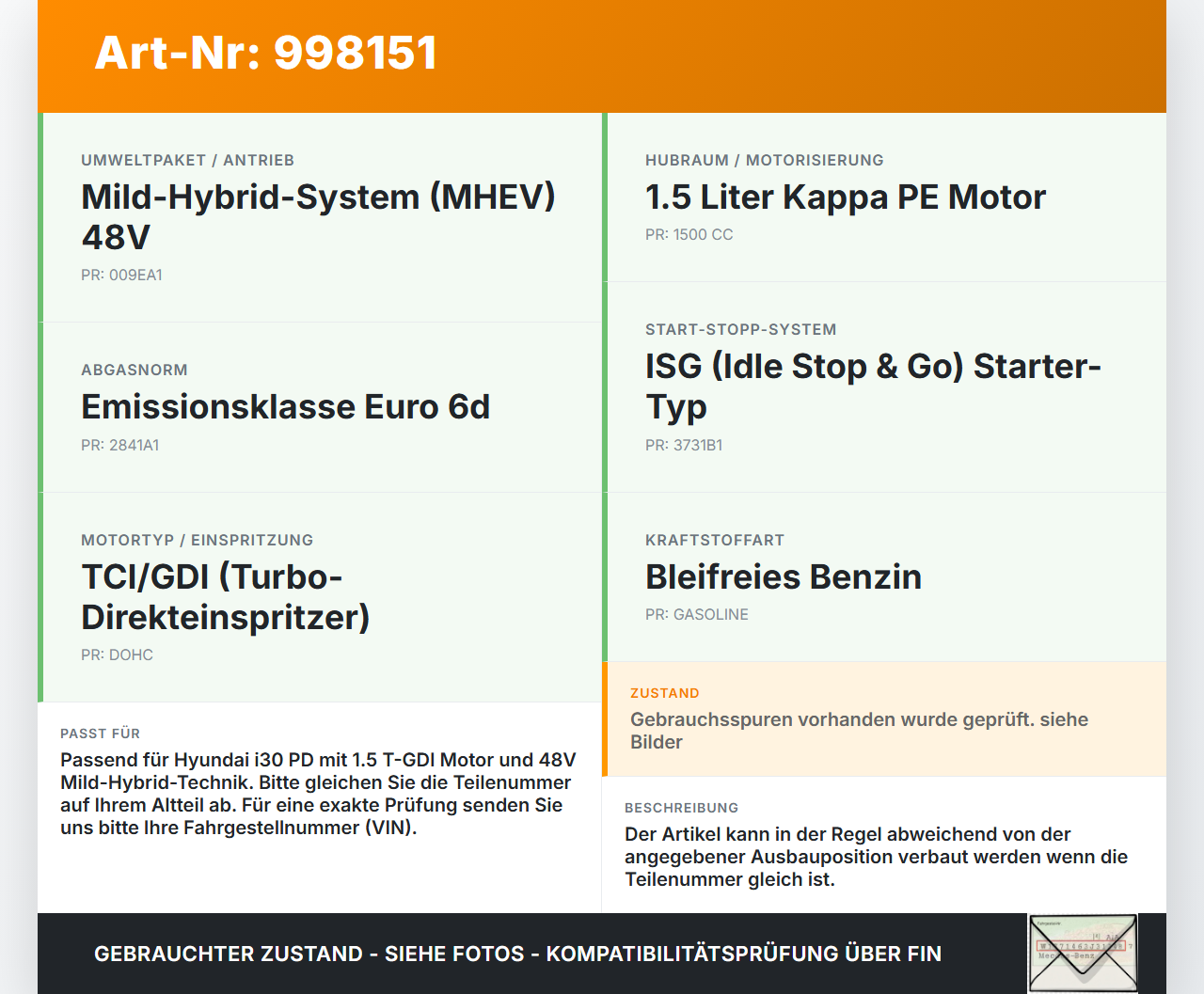
Task: Click the vehicle registration thumbnail image
Action: (1083, 954)
